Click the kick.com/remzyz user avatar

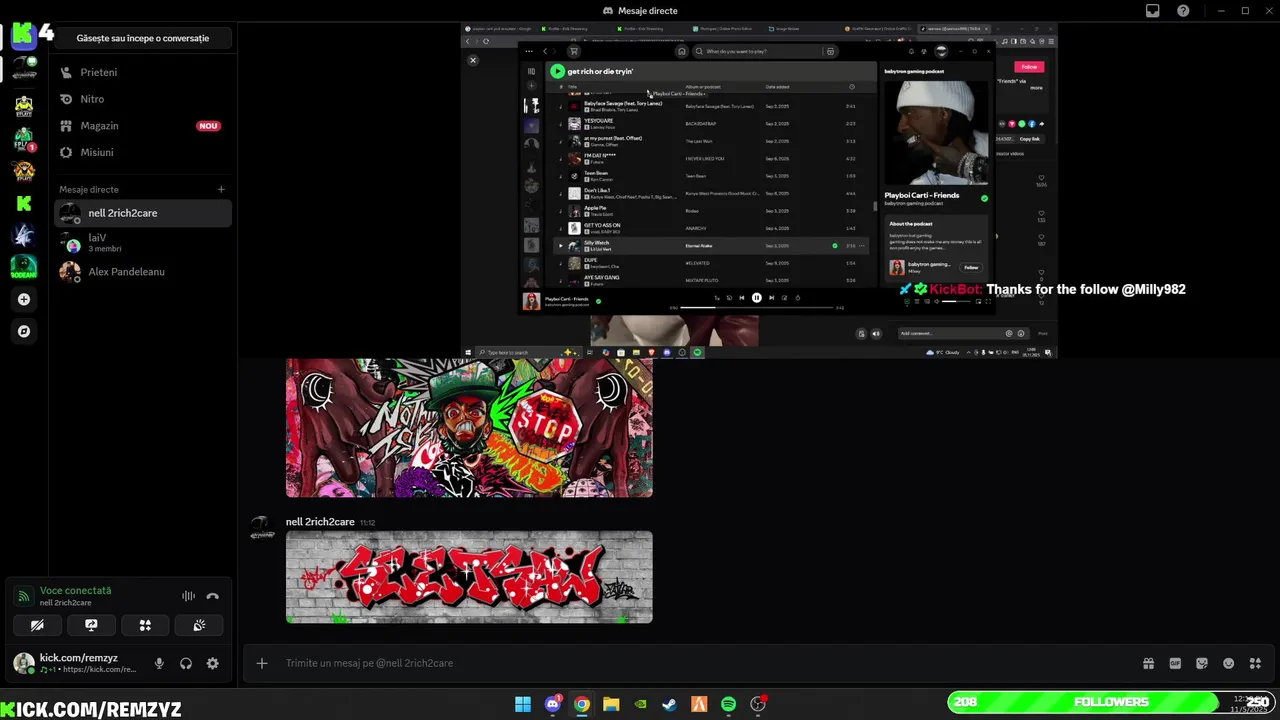point(23,663)
